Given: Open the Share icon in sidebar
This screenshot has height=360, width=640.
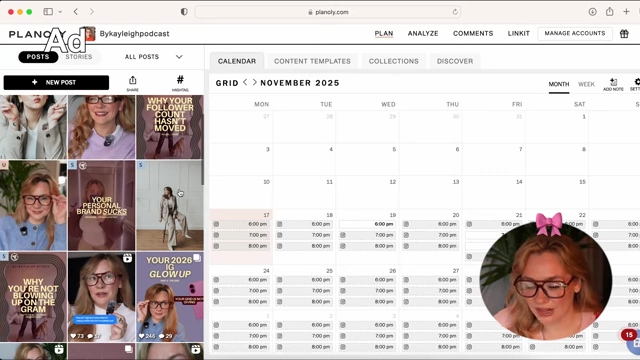Looking at the screenshot, I should click(x=132, y=83).
